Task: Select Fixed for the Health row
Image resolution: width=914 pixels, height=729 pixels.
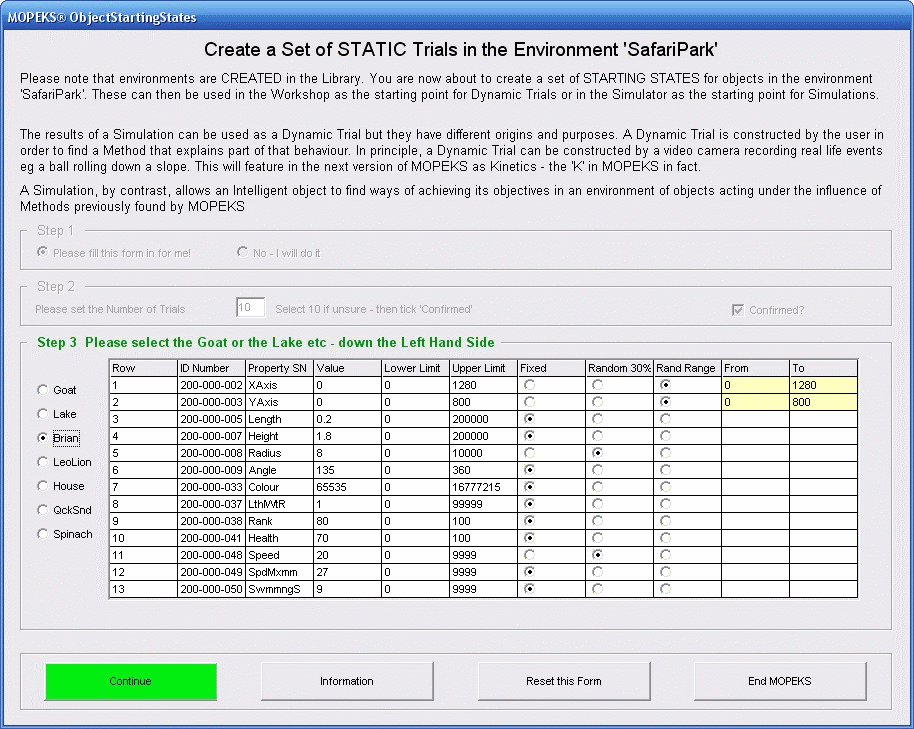Action: coord(529,537)
